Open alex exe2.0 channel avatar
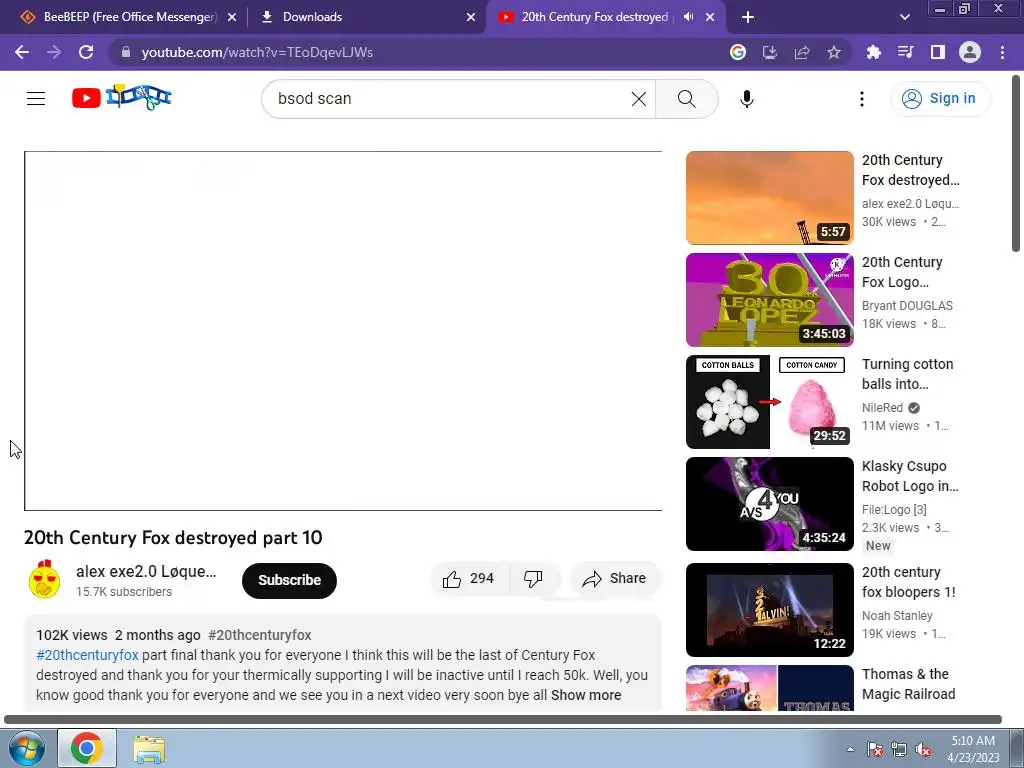The image size is (1024, 768). point(44,579)
